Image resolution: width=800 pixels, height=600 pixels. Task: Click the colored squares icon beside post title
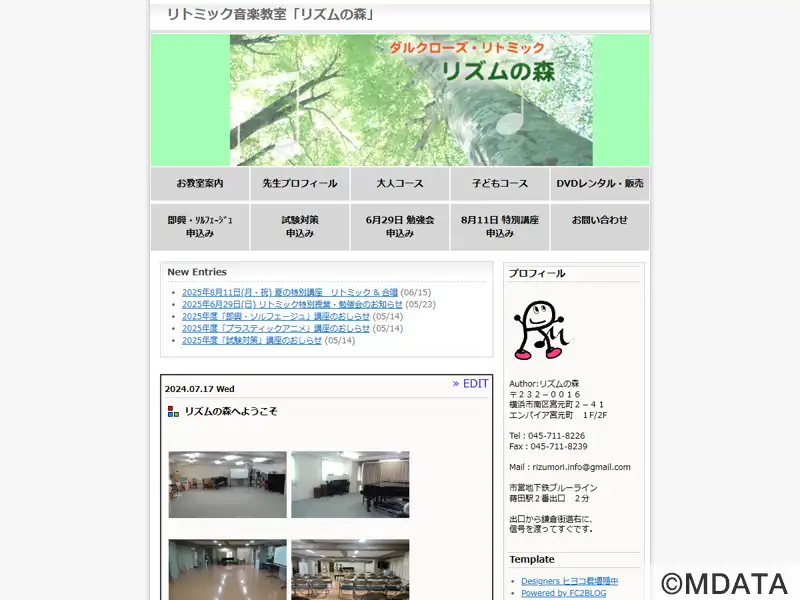point(173,411)
